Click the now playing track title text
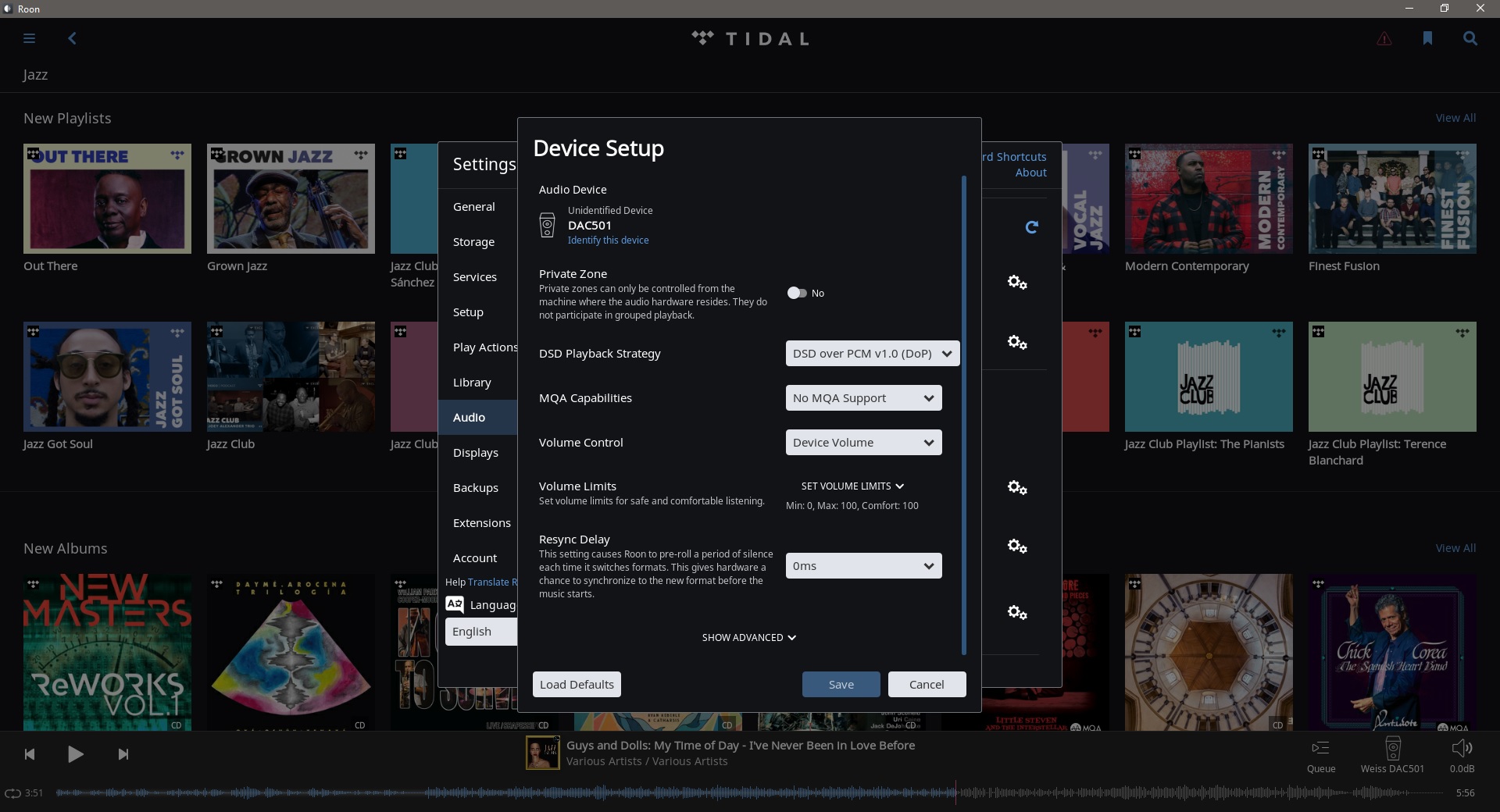The image size is (1500, 812). (x=741, y=746)
